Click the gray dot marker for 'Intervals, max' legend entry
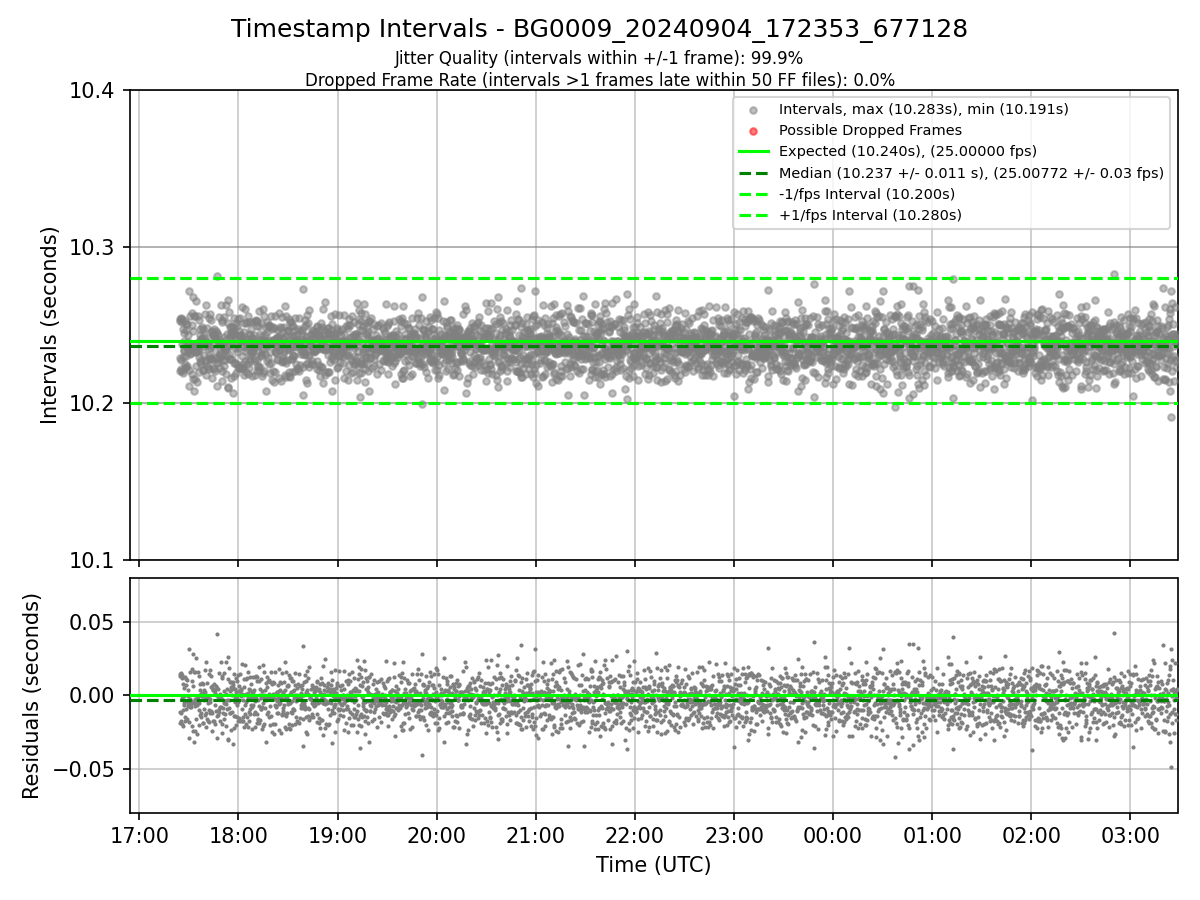The image size is (1200, 900). coord(754,110)
